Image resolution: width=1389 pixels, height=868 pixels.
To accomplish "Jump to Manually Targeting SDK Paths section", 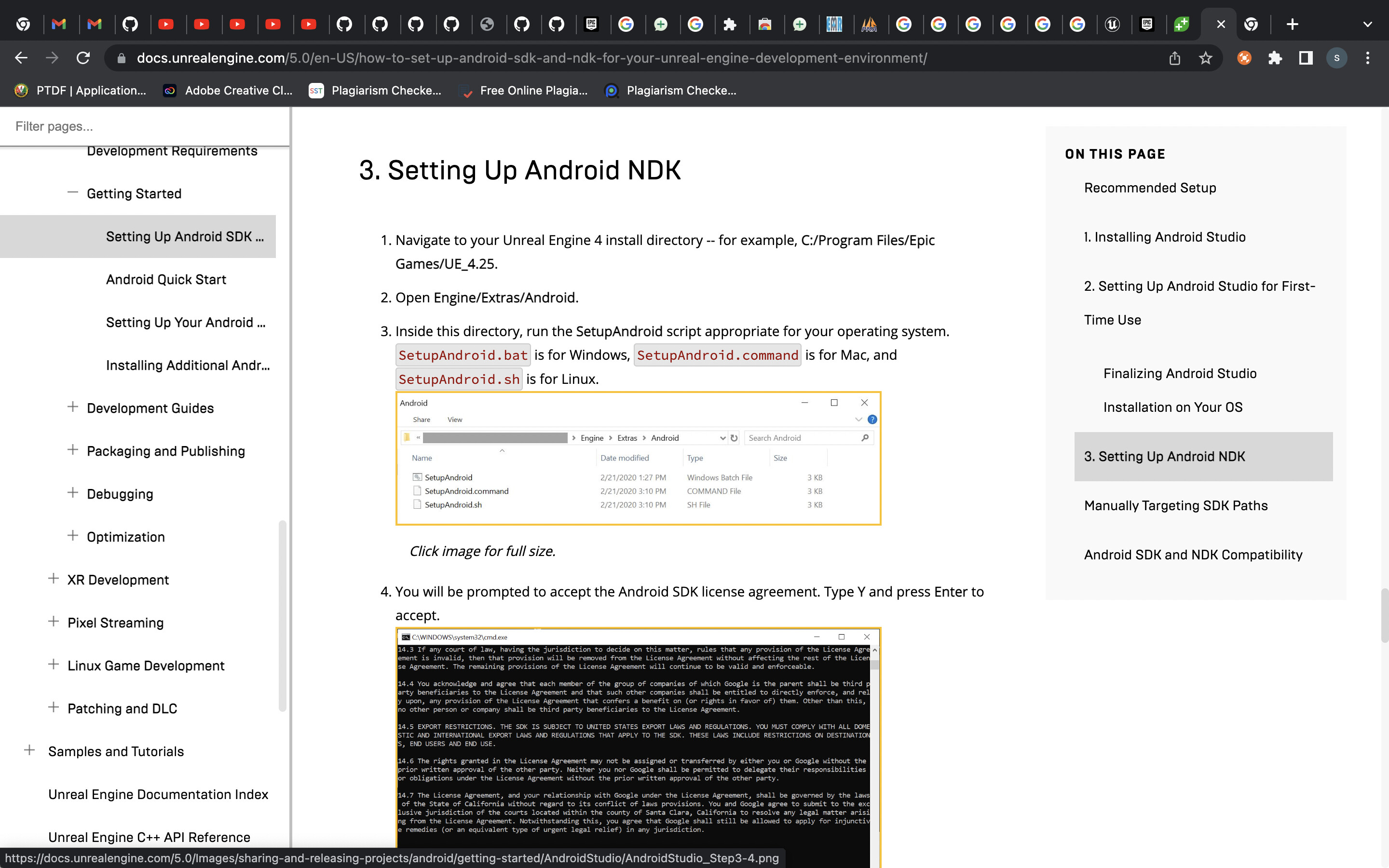I will 1175,505.
